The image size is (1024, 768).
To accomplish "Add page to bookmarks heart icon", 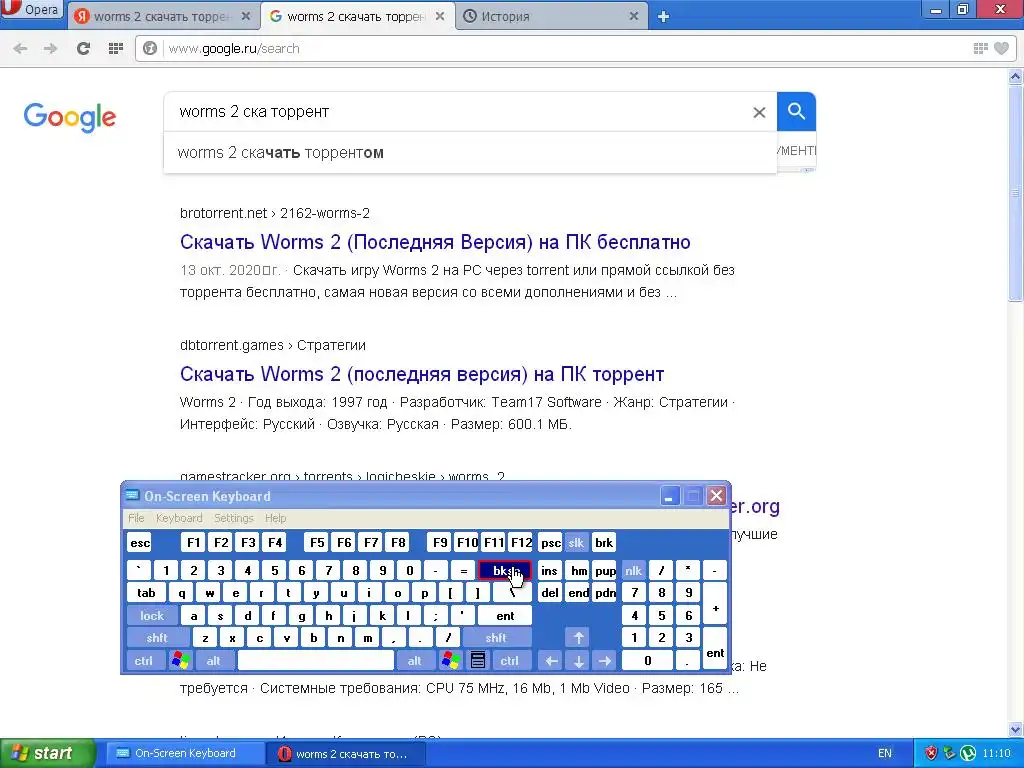I will (1001, 48).
